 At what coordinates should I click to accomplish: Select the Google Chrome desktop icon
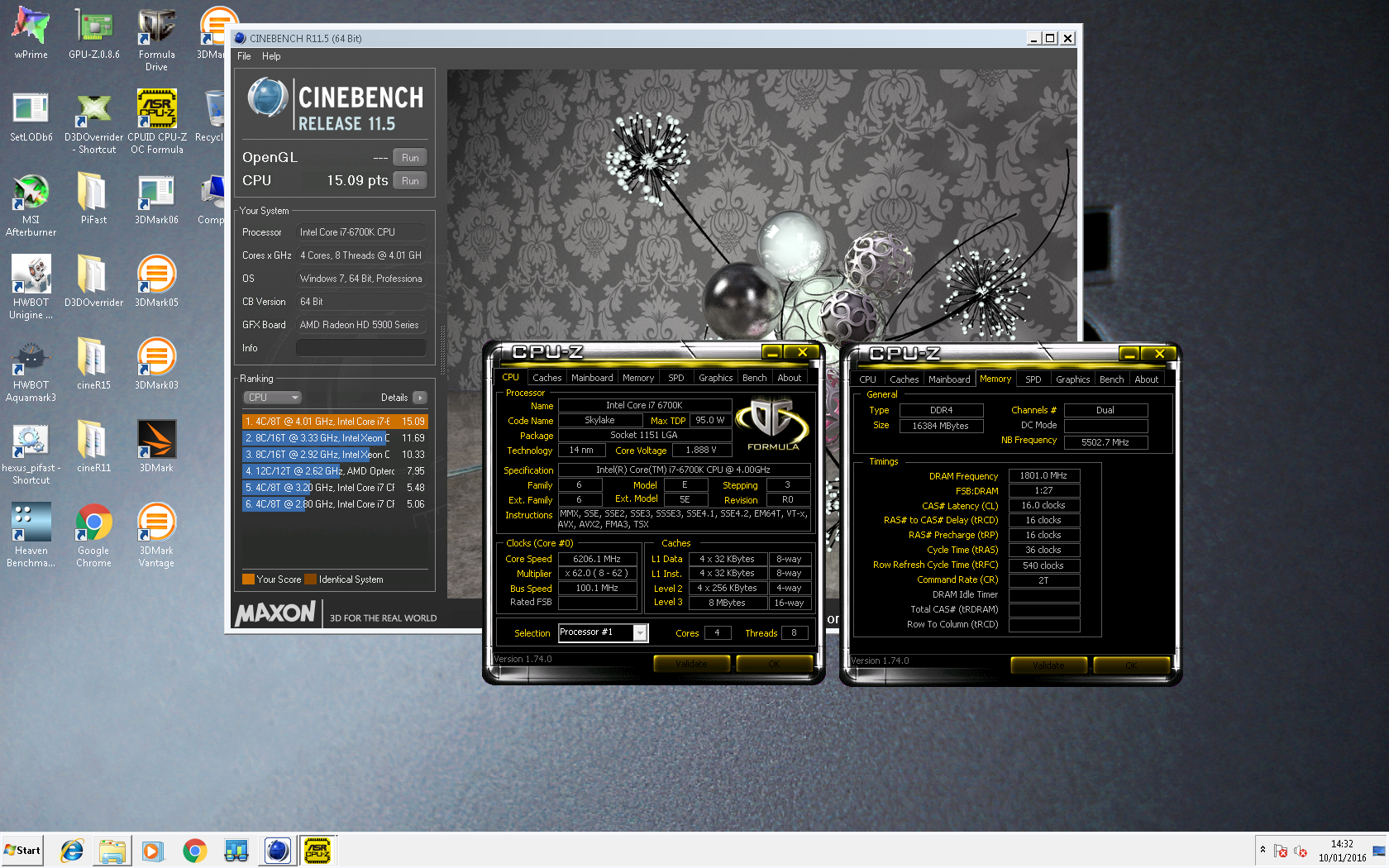point(93,535)
